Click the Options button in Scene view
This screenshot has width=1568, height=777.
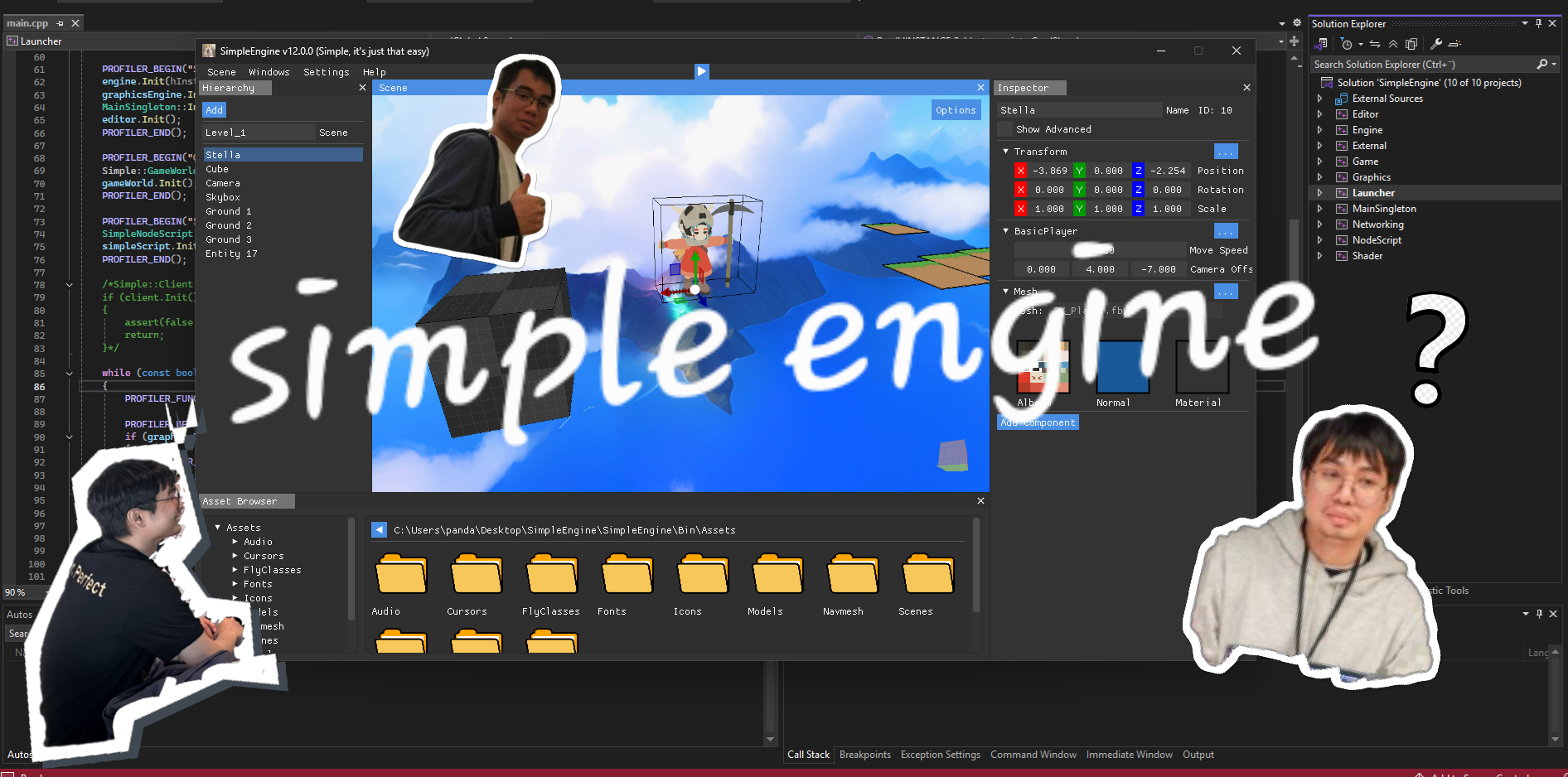click(x=956, y=110)
